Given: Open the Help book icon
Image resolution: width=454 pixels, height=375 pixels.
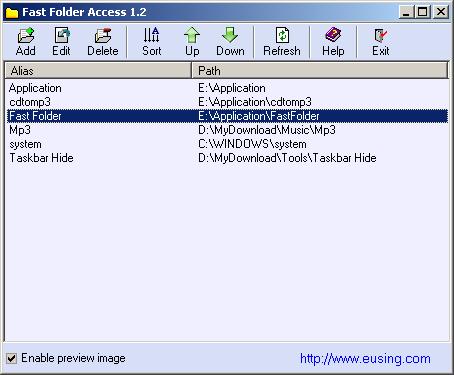Looking at the screenshot, I should click(x=333, y=41).
